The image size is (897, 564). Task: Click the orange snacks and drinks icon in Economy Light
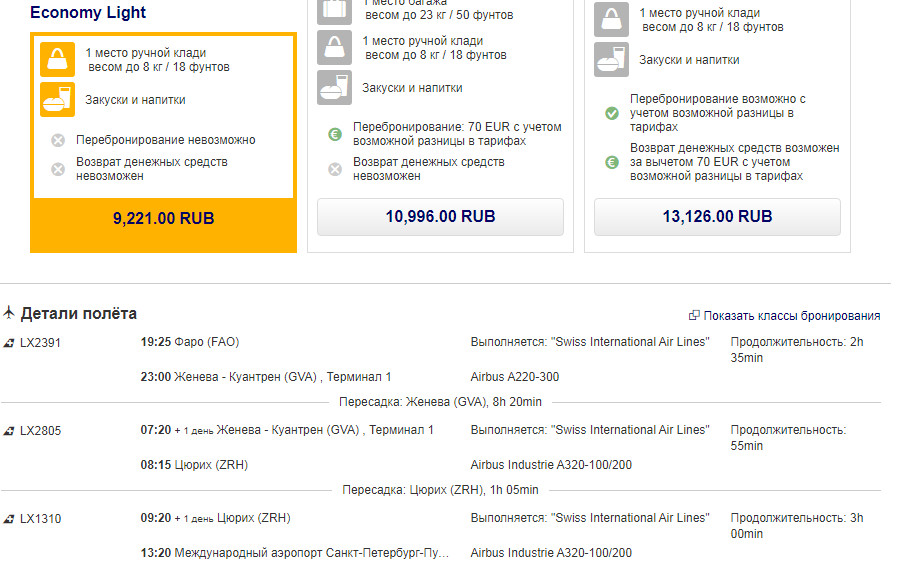(57, 100)
